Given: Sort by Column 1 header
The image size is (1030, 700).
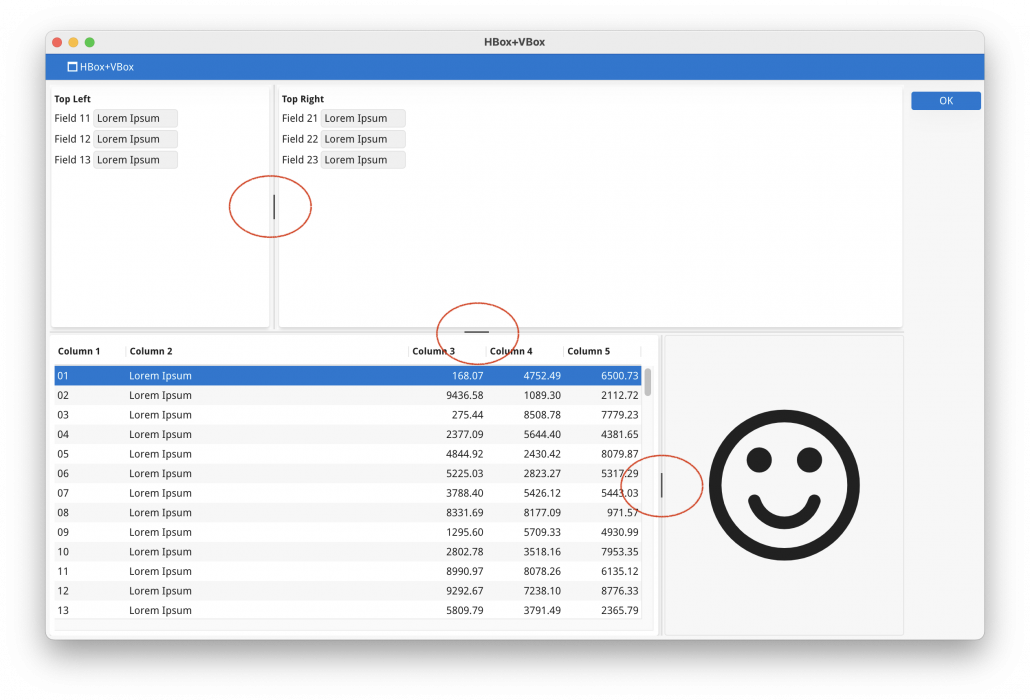Looking at the screenshot, I should click(80, 351).
